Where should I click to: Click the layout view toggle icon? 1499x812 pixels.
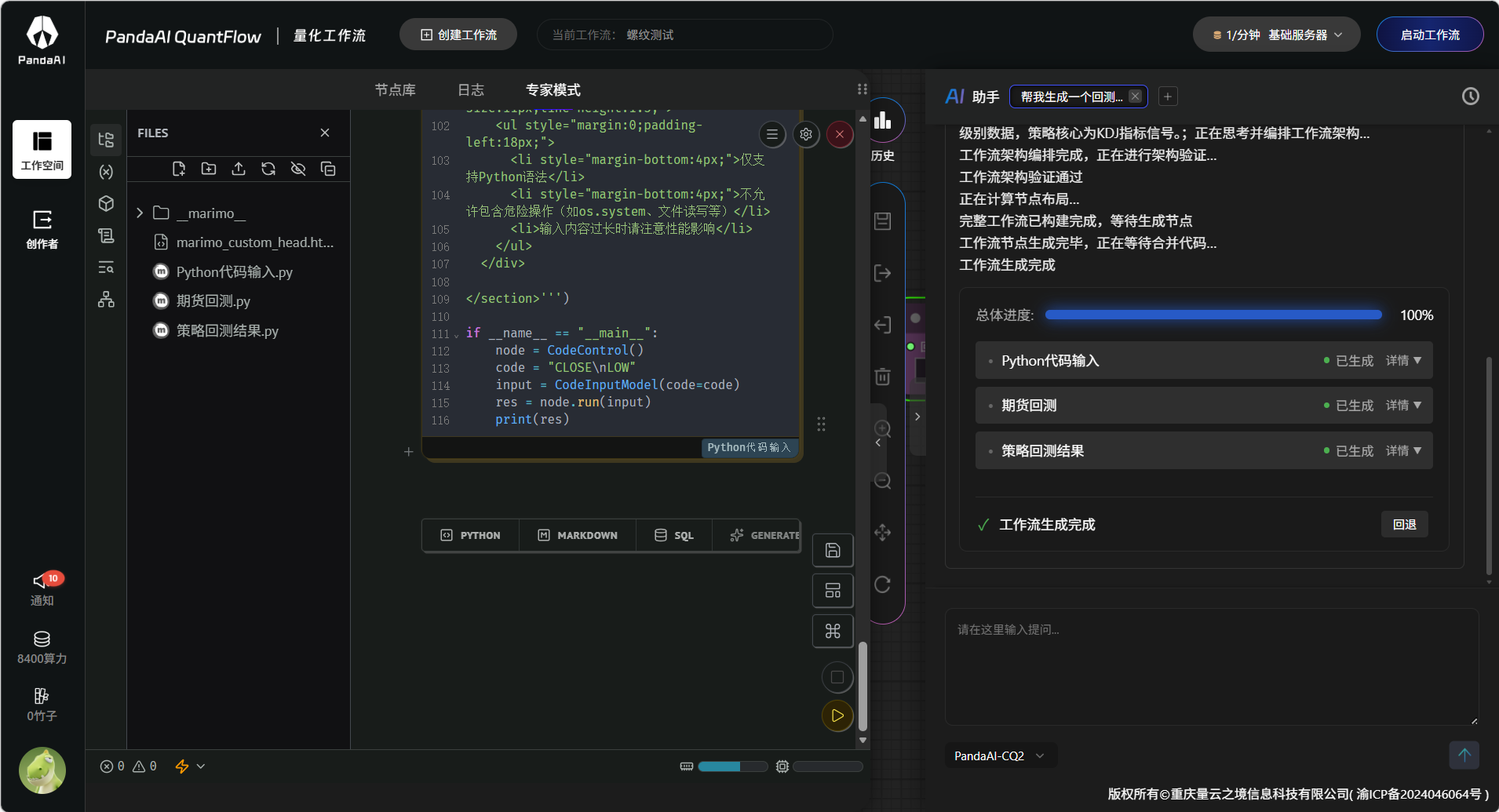(833, 591)
